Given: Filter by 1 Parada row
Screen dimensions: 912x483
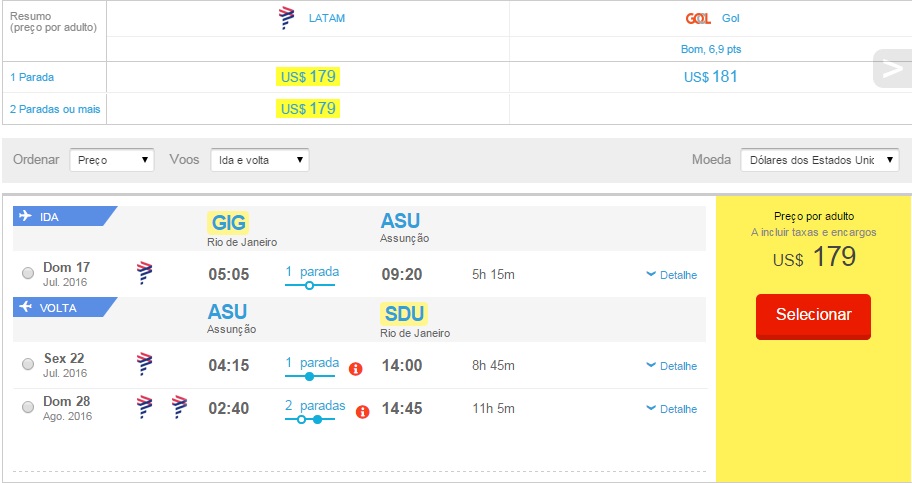Looking at the screenshot, I should click(x=32, y=77).
